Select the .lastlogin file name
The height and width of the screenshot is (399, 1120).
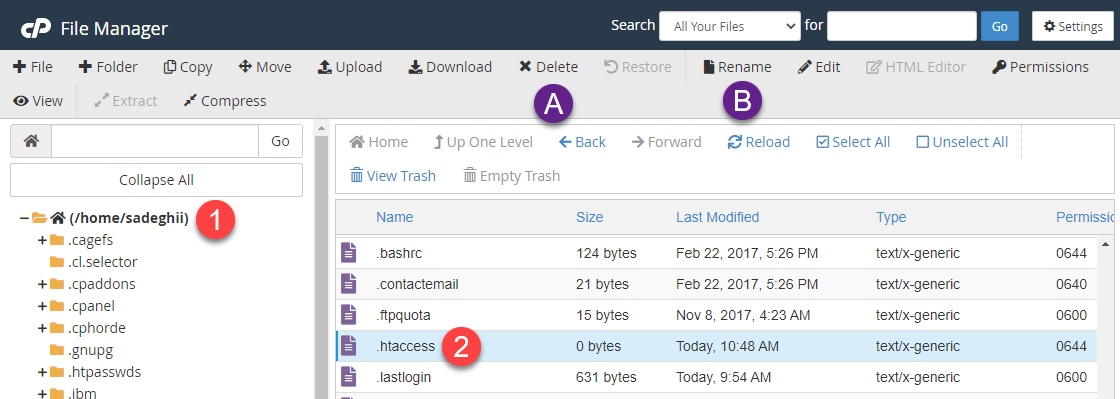[x=404, y=377]
